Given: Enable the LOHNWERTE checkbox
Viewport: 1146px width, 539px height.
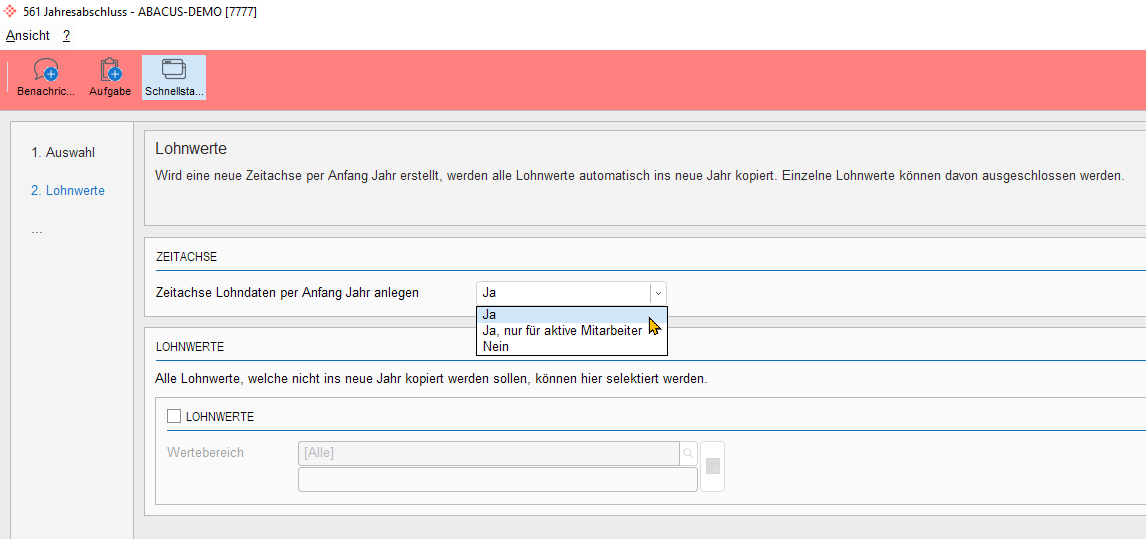Looking at the screenshot, I should 174,416.
